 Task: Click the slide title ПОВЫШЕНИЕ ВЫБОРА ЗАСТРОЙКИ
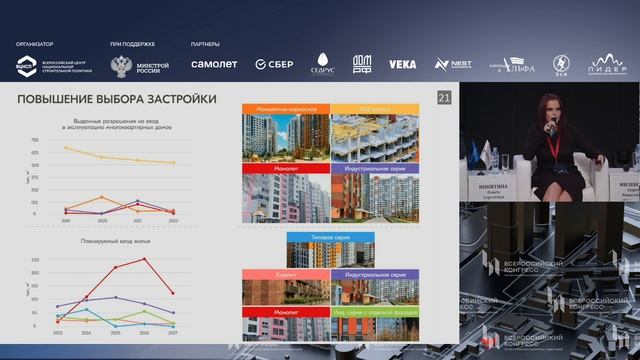click(x=117, y=99)
